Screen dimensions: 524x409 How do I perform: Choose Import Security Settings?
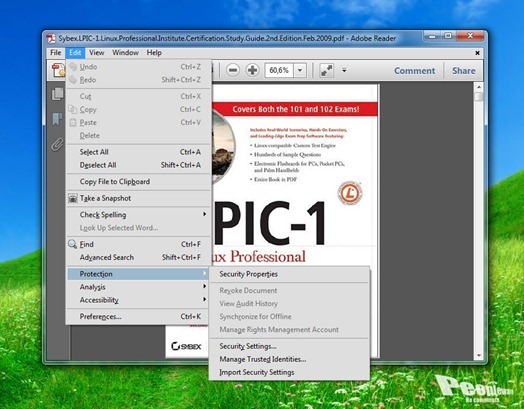(x=289, y=372)
